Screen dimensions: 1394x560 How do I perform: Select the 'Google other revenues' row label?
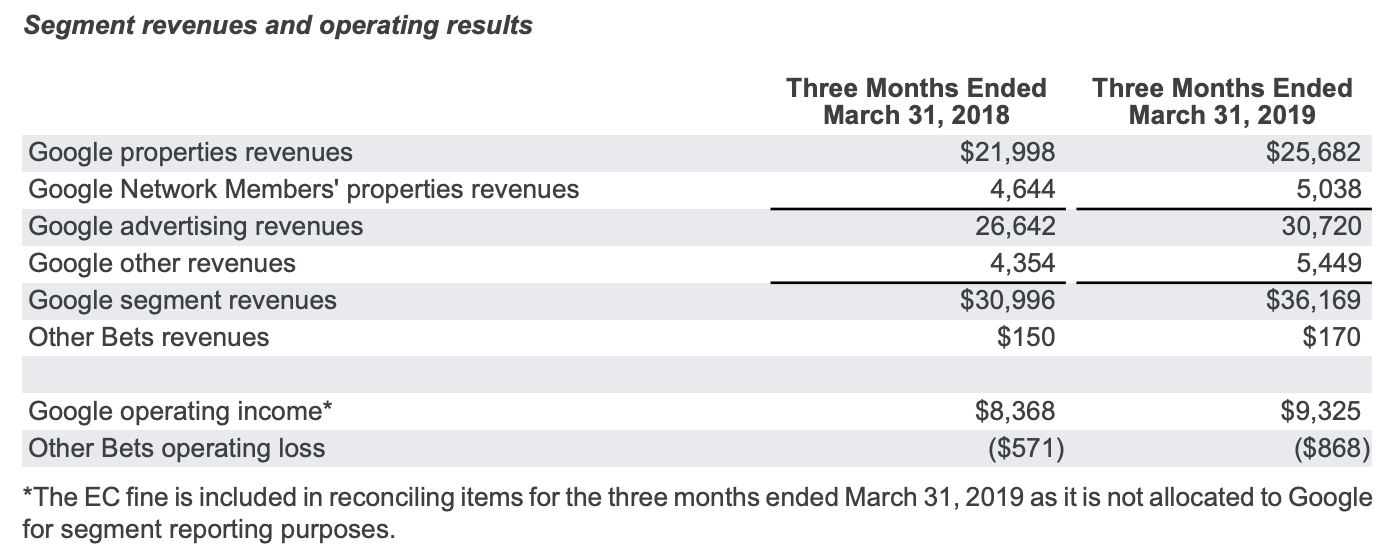(x=162, y=264)
